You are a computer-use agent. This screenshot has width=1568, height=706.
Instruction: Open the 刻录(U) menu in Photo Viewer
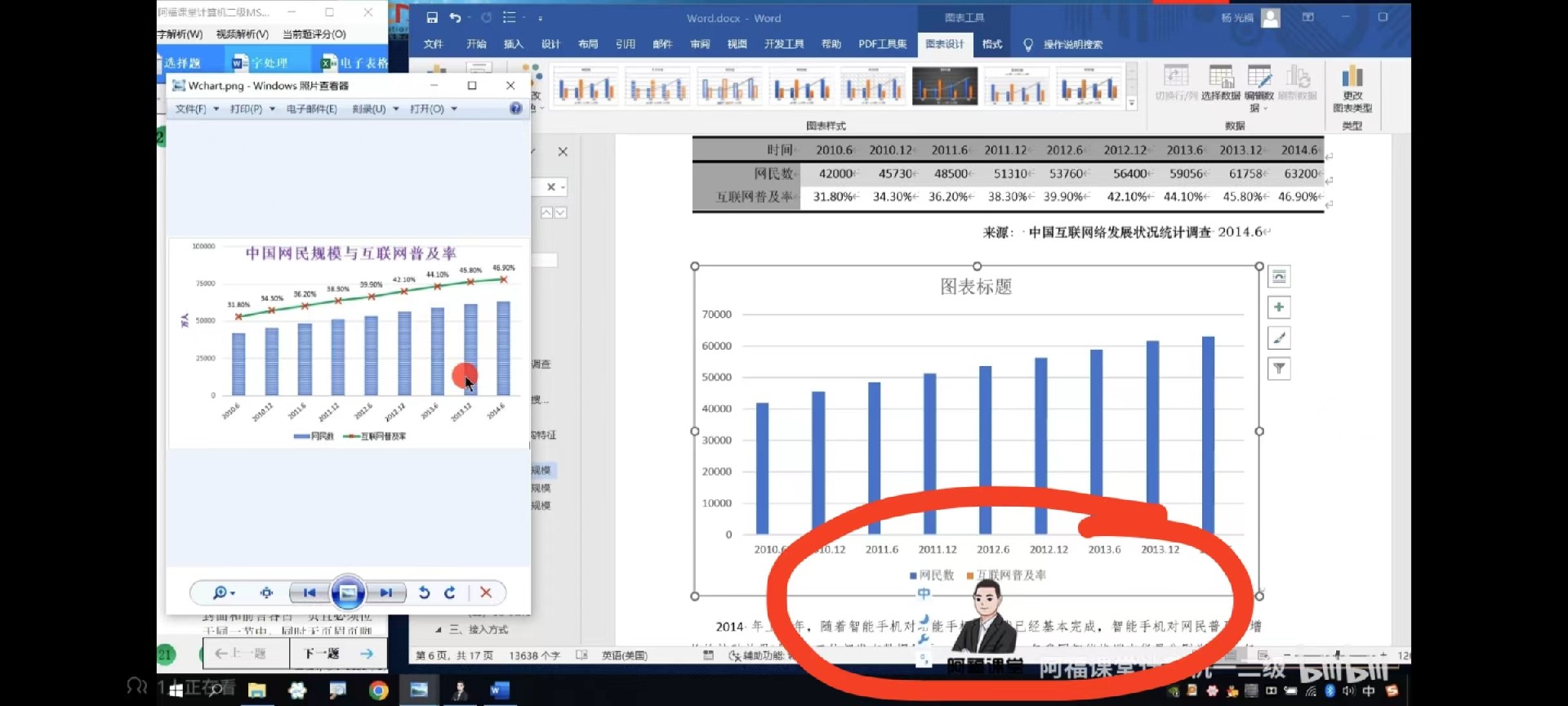tap(376, 109)
